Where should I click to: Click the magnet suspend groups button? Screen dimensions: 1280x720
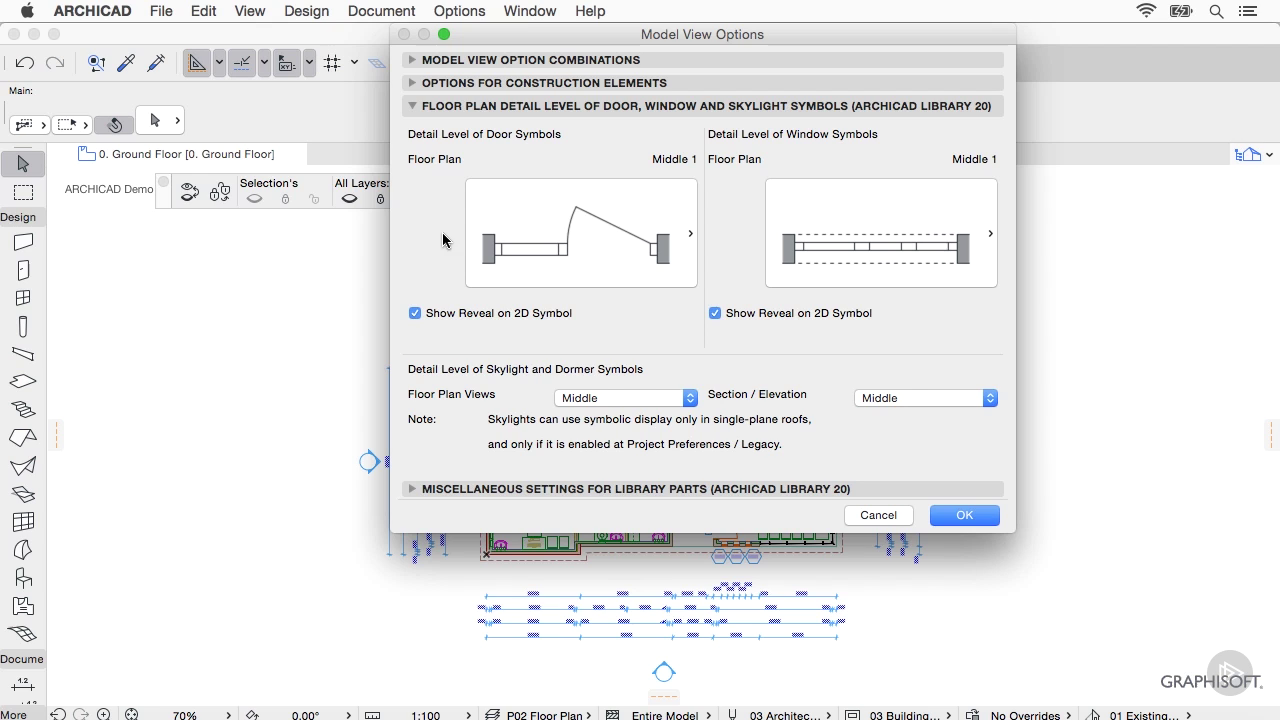coord(114,125)
